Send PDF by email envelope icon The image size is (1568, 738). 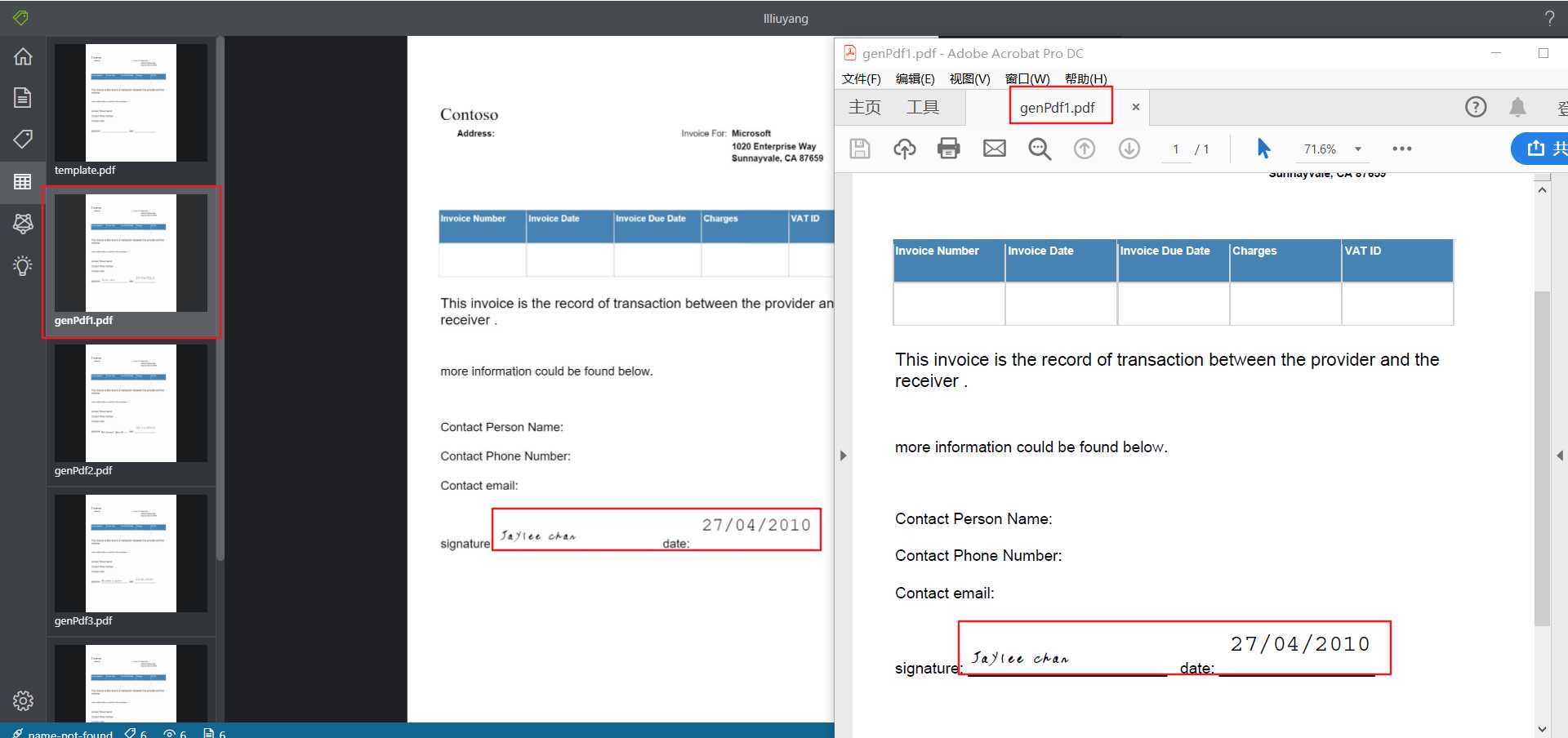coord(994,149)
